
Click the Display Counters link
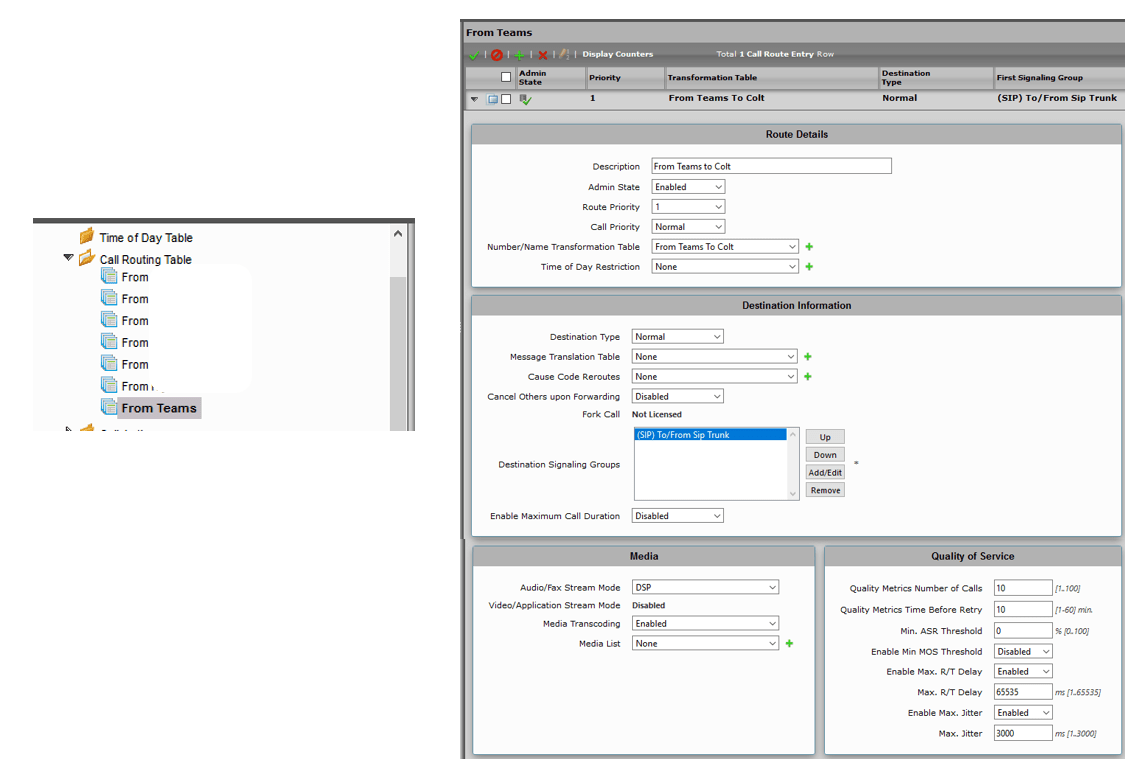click(x=617, y=54)
